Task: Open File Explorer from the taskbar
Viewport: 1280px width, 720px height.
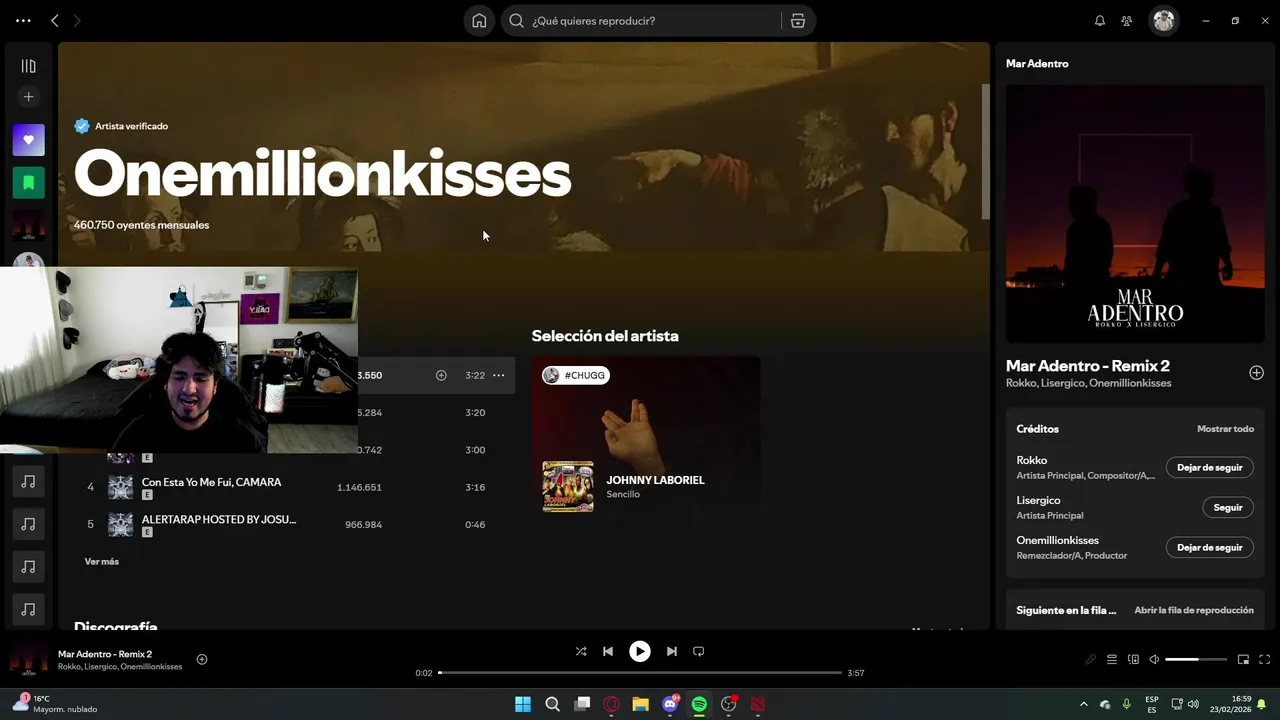Action: click(x=640, y=704)
